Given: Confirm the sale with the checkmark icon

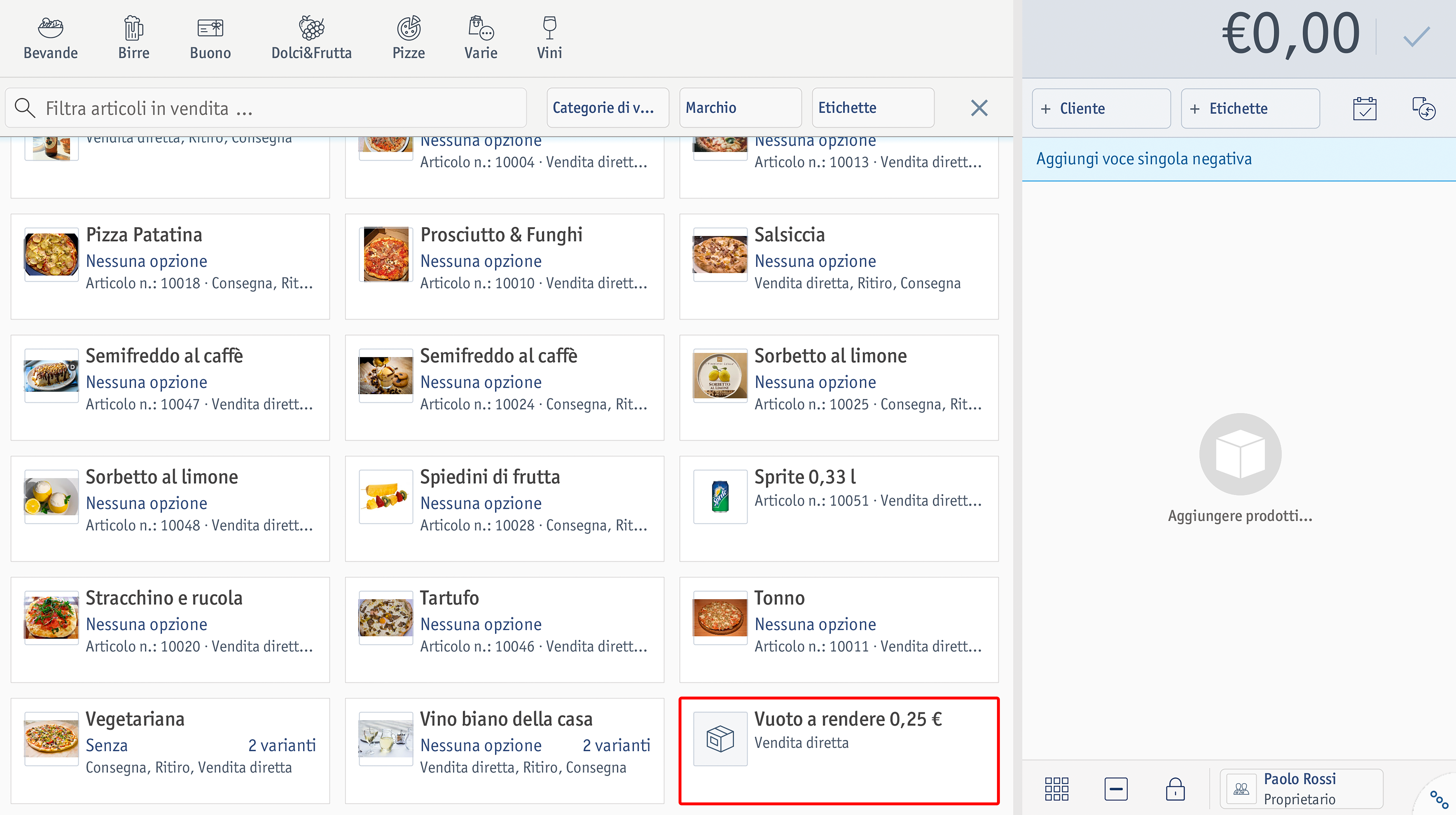Looking at the screenshot, I should (x=1416, y=37).
